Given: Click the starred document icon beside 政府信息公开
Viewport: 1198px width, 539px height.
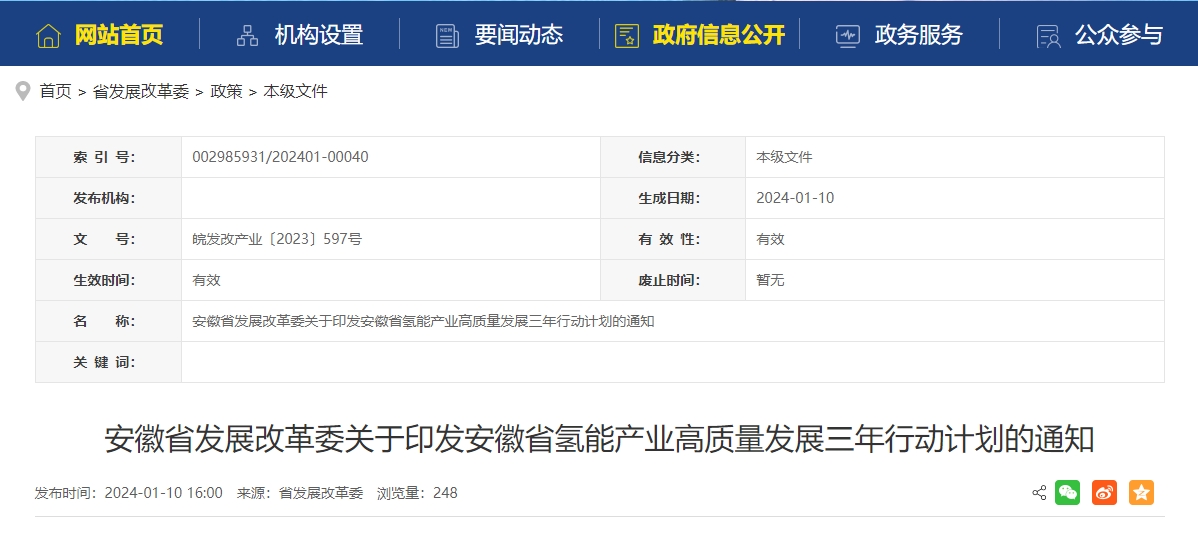Looking at the screenshot, I should (x=627, y=36).
